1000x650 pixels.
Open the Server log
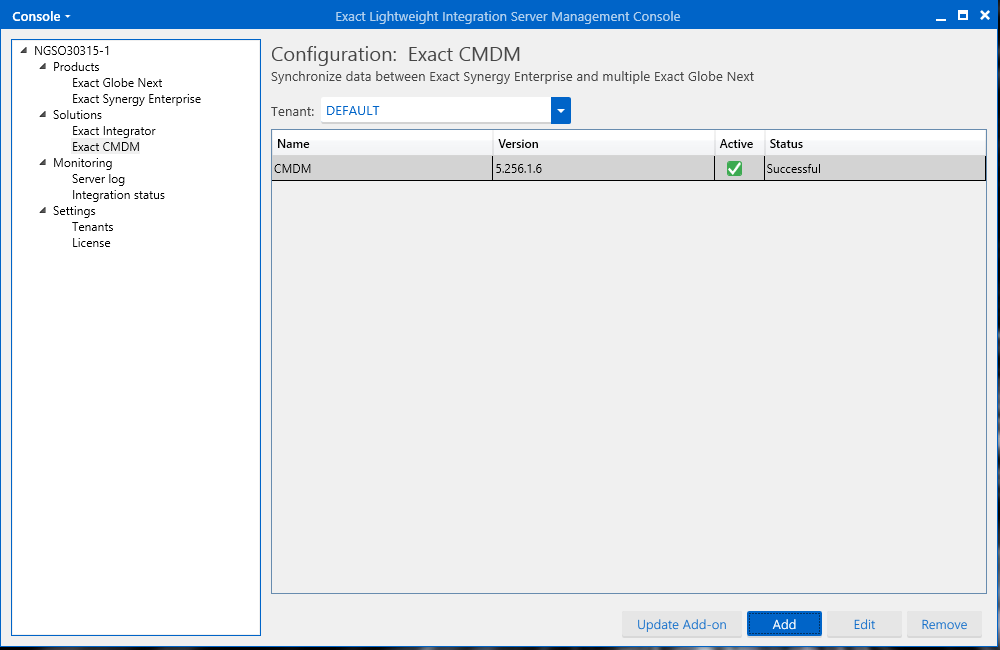98,179
